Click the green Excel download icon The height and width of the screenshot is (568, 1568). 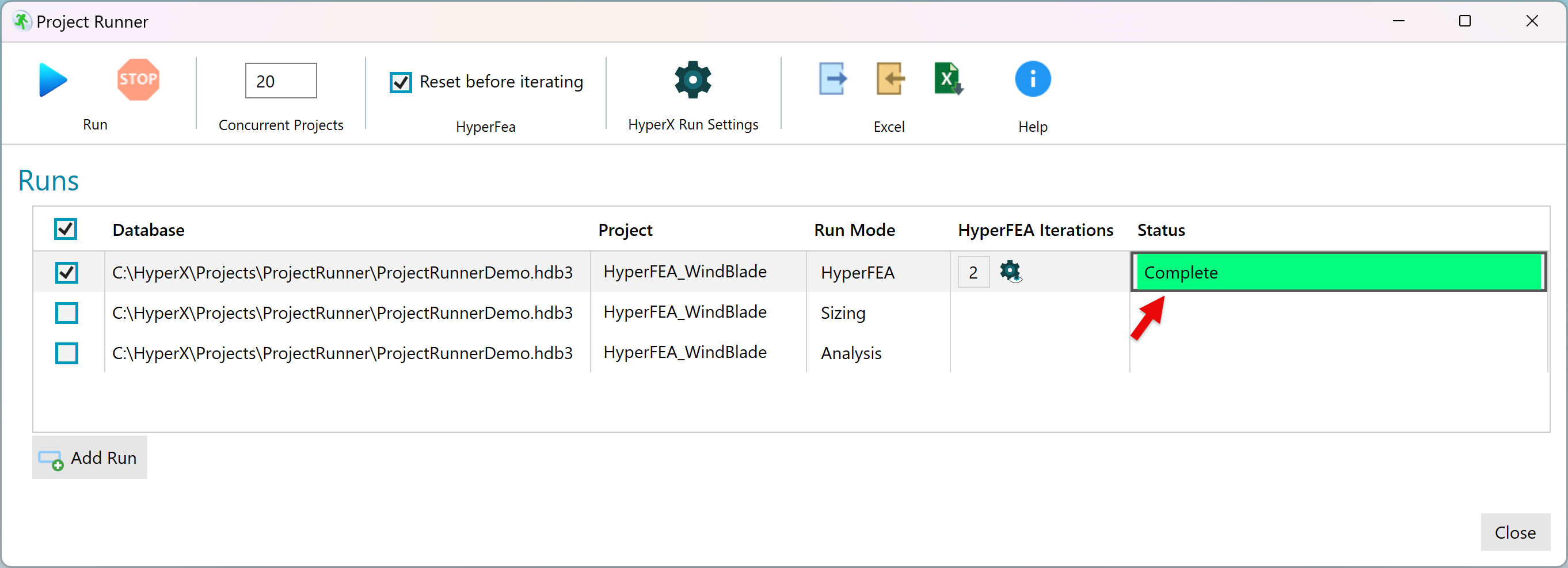coord(949,79)
